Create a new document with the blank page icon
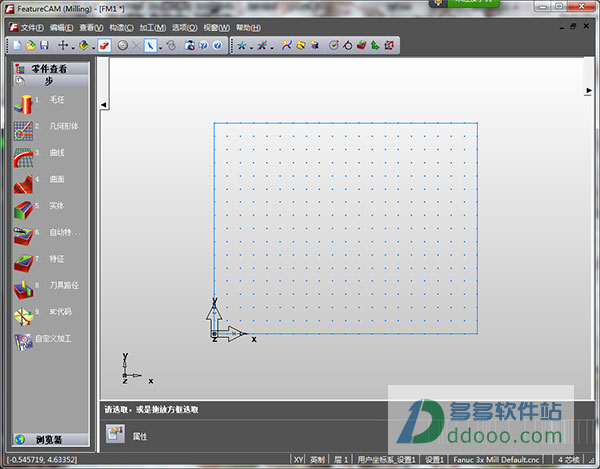Image resolution: width=600 pixels, height=469 pixels. (x=17, y=46)
